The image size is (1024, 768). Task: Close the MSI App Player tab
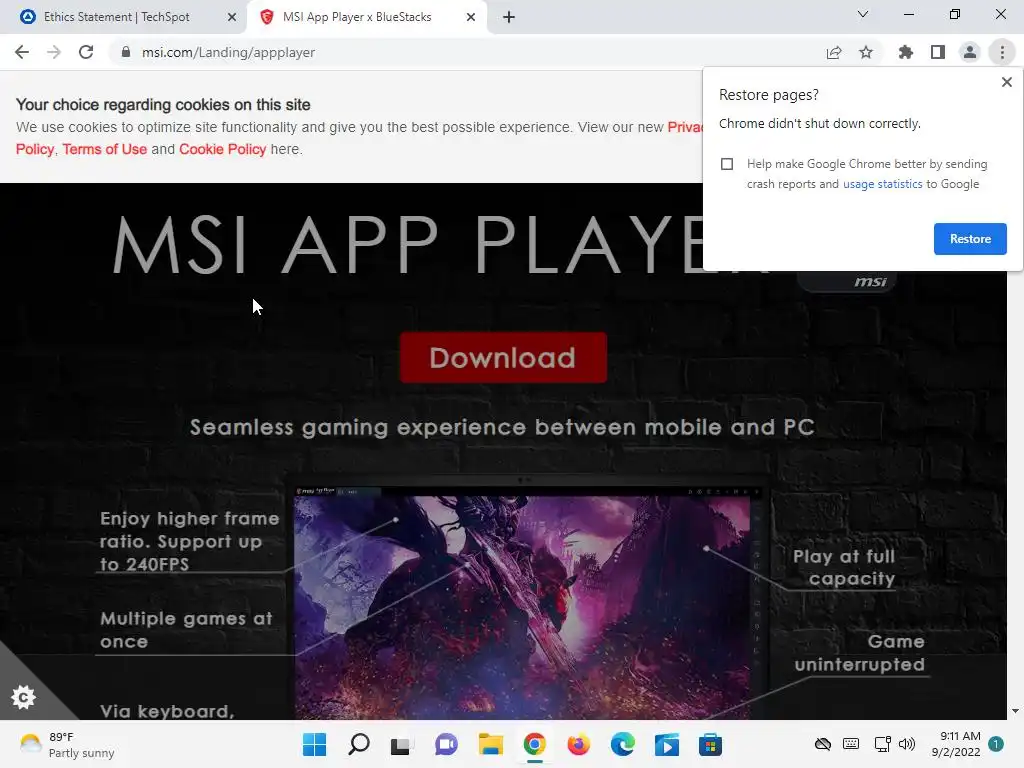pyautogui.click(x=471, y=18)
